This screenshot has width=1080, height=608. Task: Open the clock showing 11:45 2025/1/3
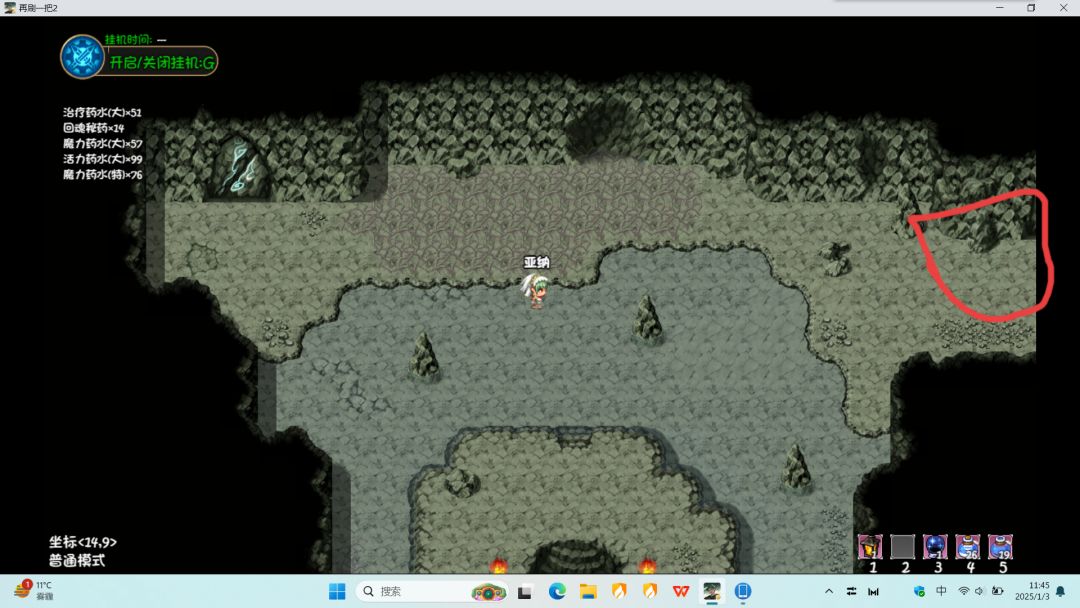click(x=1031, y=591)
